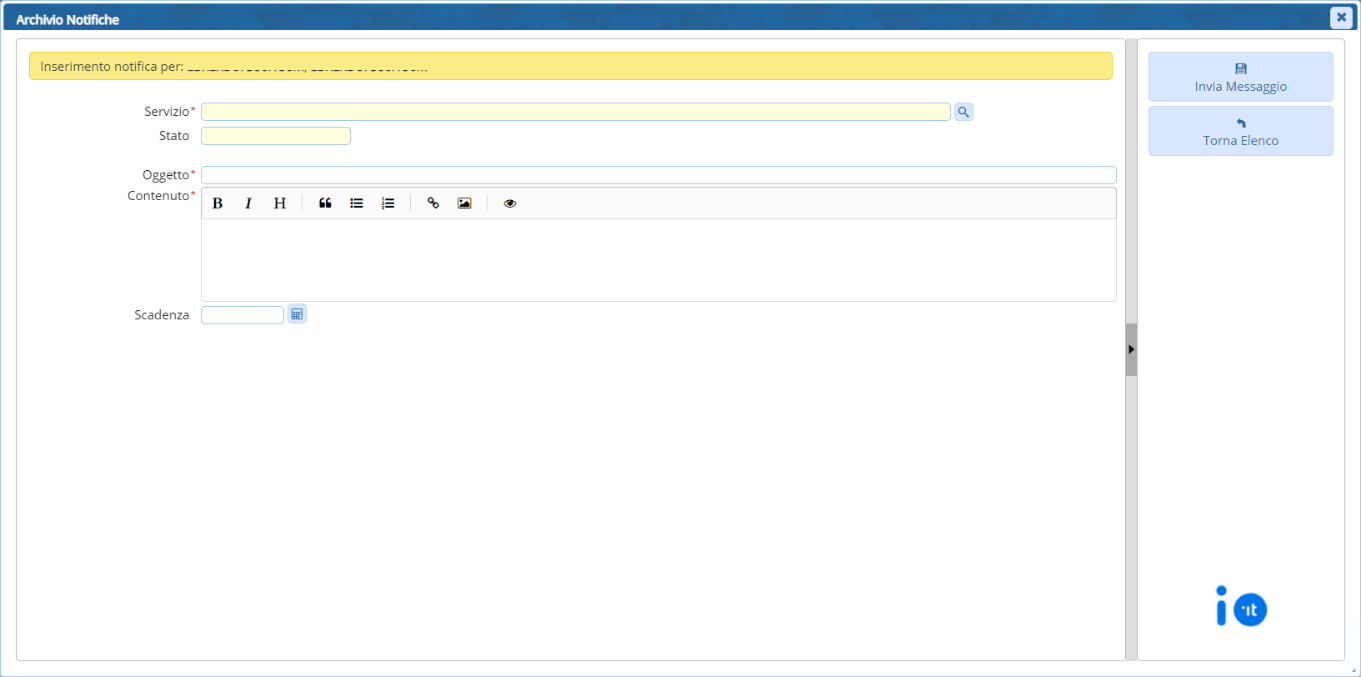Click the Stato field
Image resolution: width=1361 pixels, height=677 pixels.
click(276, 136)
